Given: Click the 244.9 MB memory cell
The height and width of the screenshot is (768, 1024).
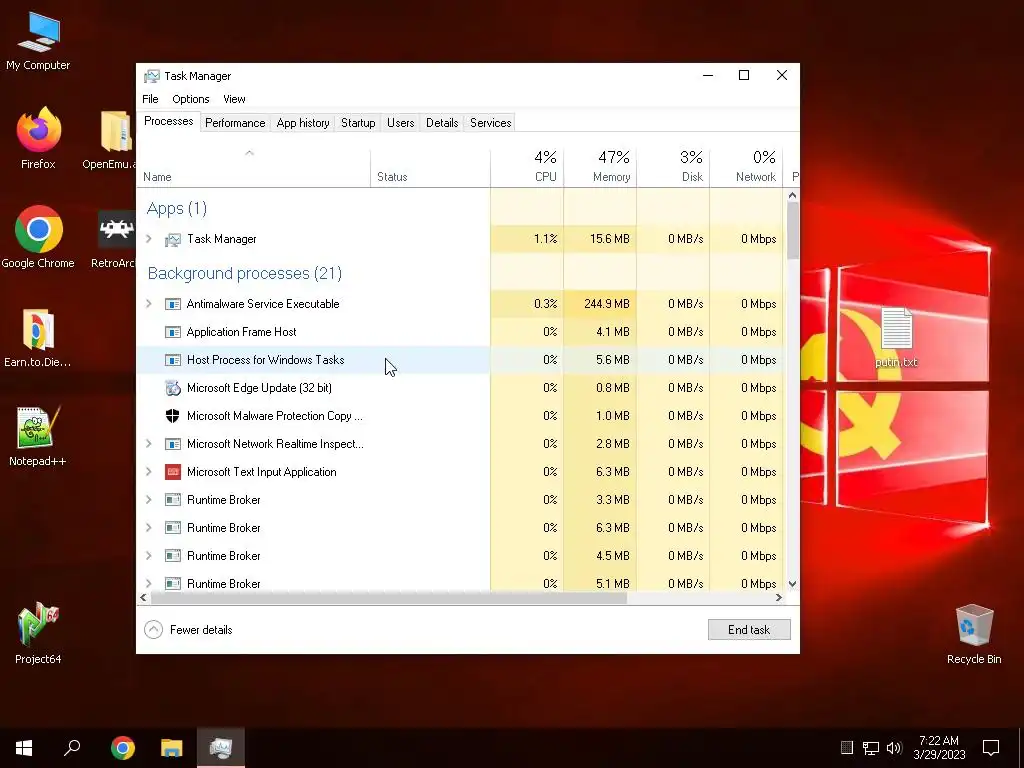Looking at the screenshot, I should (x=600, y=304).
